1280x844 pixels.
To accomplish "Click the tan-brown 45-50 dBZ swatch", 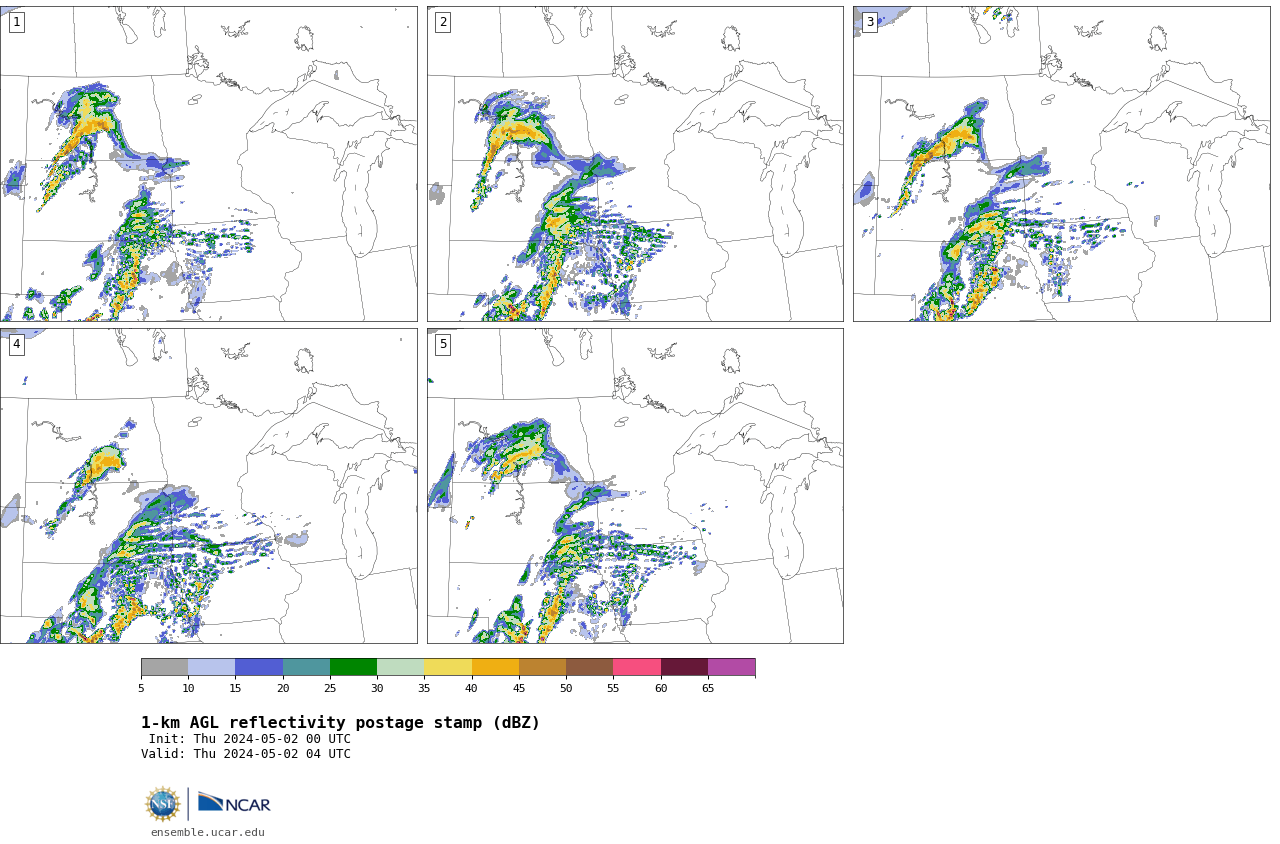I will (x=542, y=667).
